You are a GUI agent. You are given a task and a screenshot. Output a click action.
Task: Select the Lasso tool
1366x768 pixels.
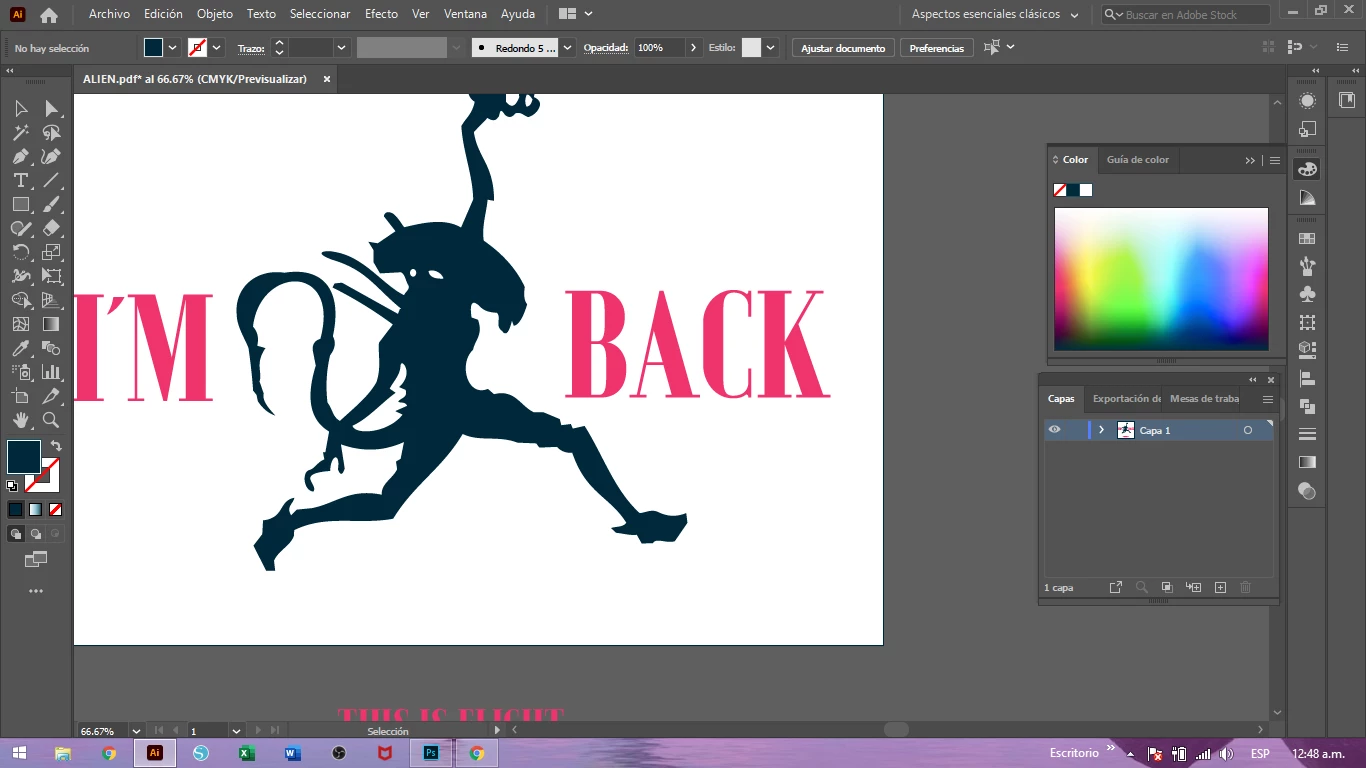click(51, 132)
